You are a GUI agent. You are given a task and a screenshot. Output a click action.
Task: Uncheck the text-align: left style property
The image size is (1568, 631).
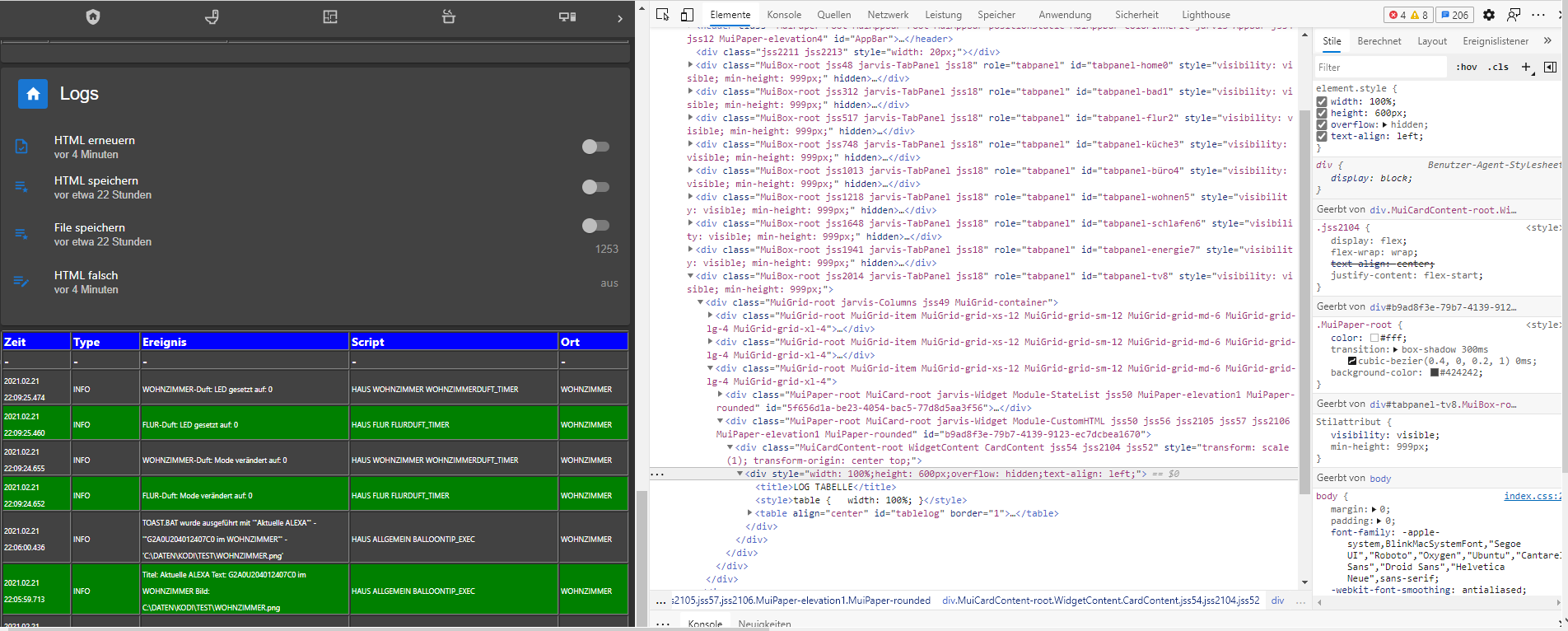(x=1322, y=137)
